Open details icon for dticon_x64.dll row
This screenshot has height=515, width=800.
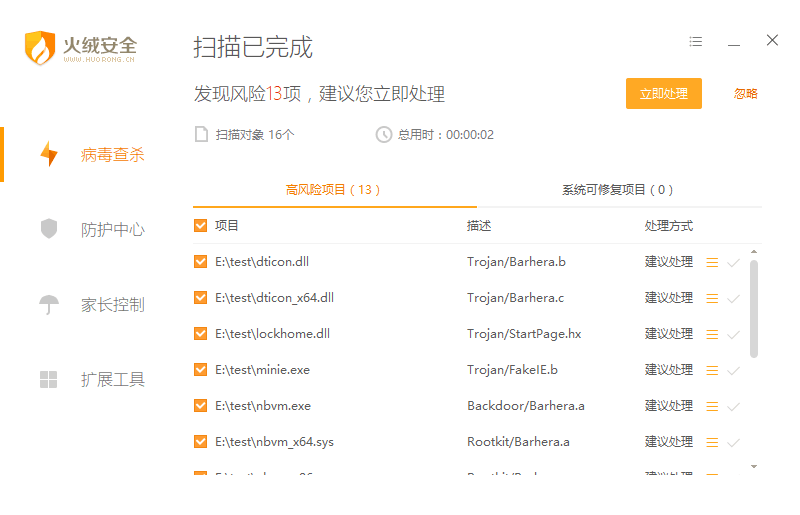[712, 299]
